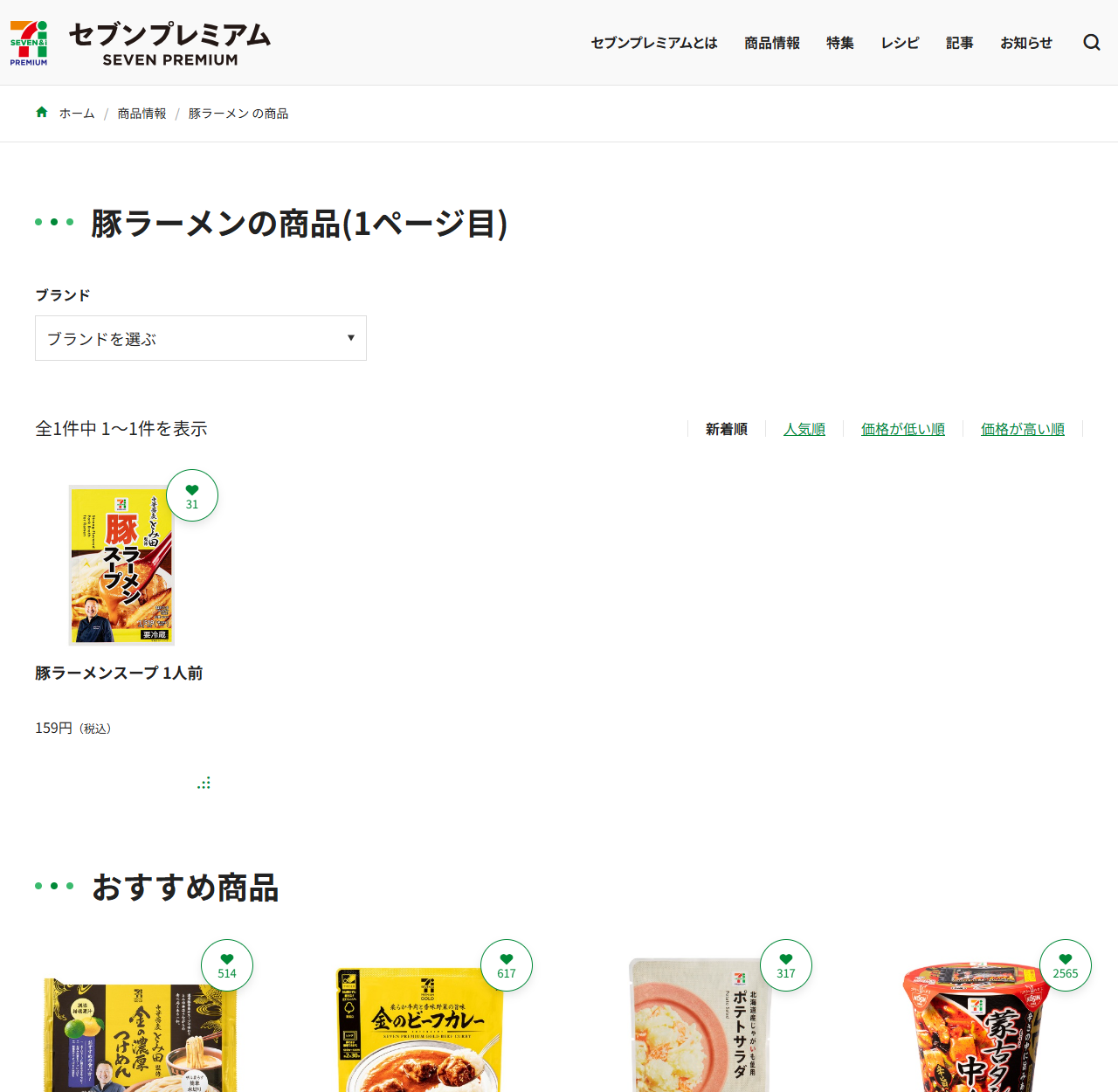Sort by 人気順
This screenshot has height=1092, width=1118.
[804, 429]
